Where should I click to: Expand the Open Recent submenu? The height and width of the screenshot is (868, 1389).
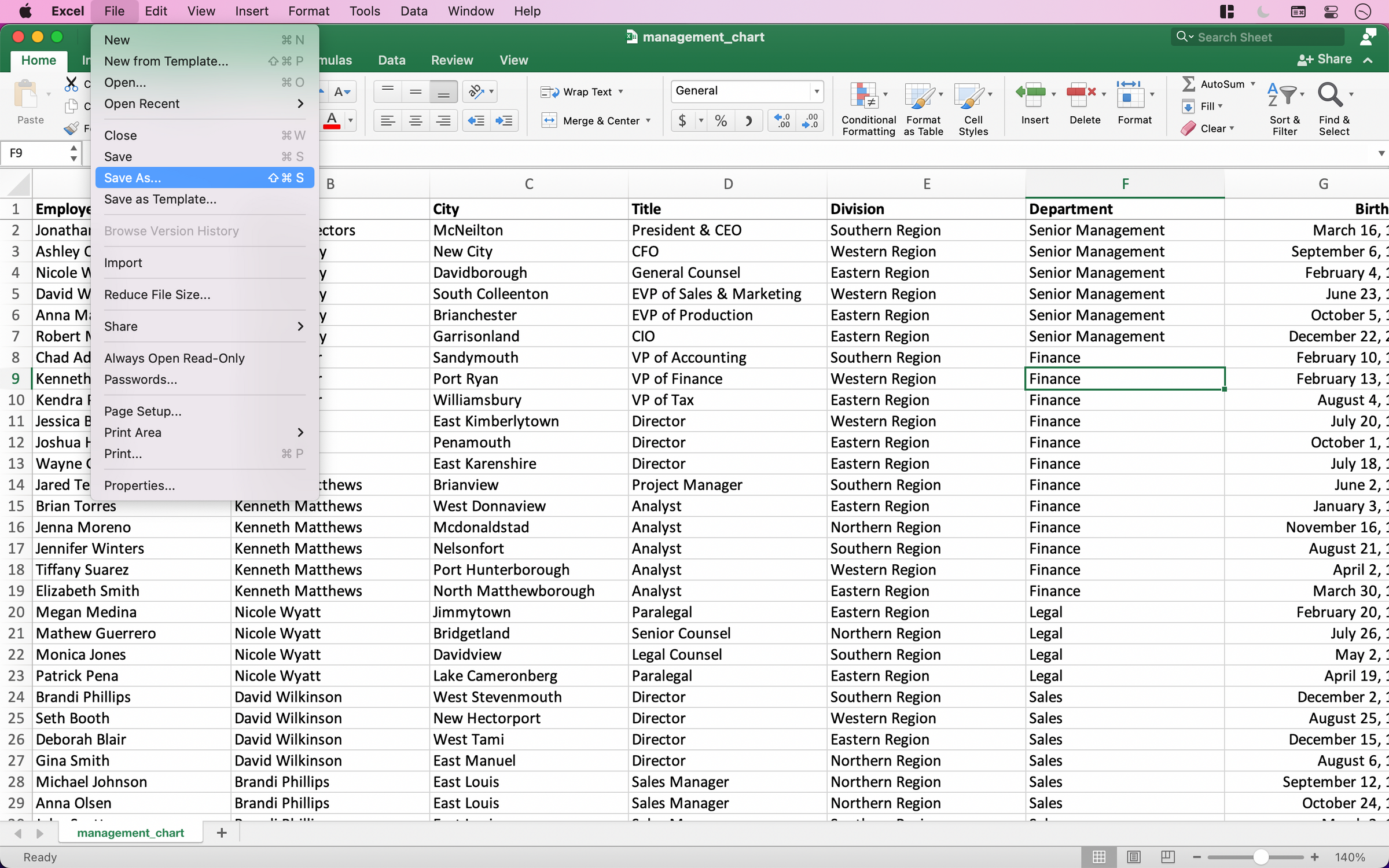[x=203, y=104]
